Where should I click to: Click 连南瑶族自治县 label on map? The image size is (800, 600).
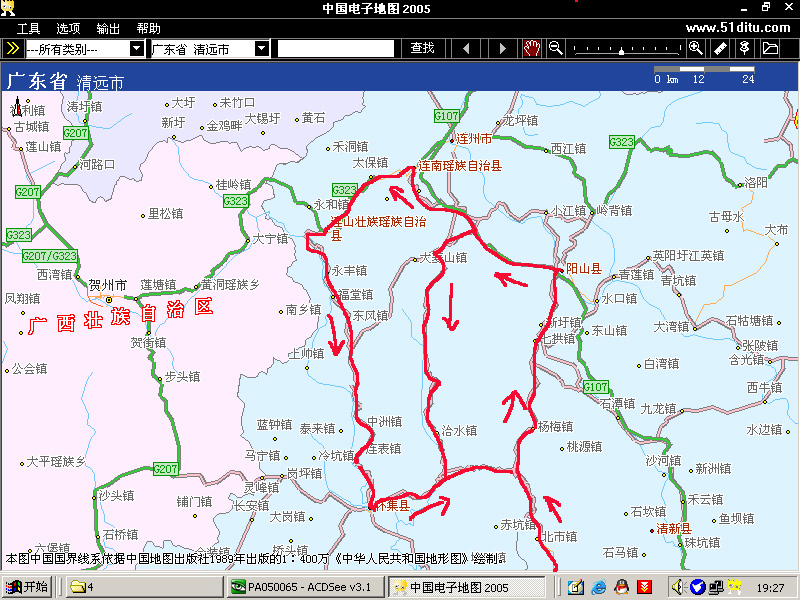460,166
